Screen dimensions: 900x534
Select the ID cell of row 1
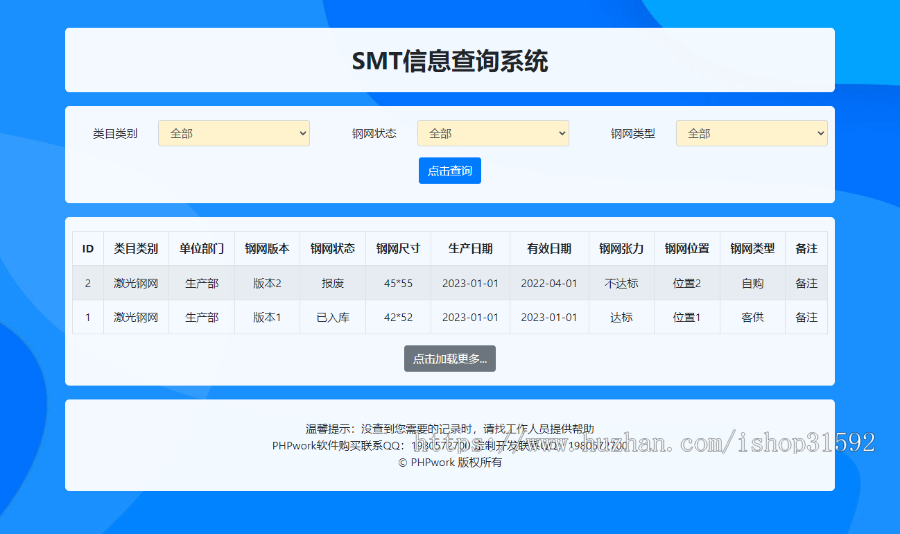[x=88, y=317]
